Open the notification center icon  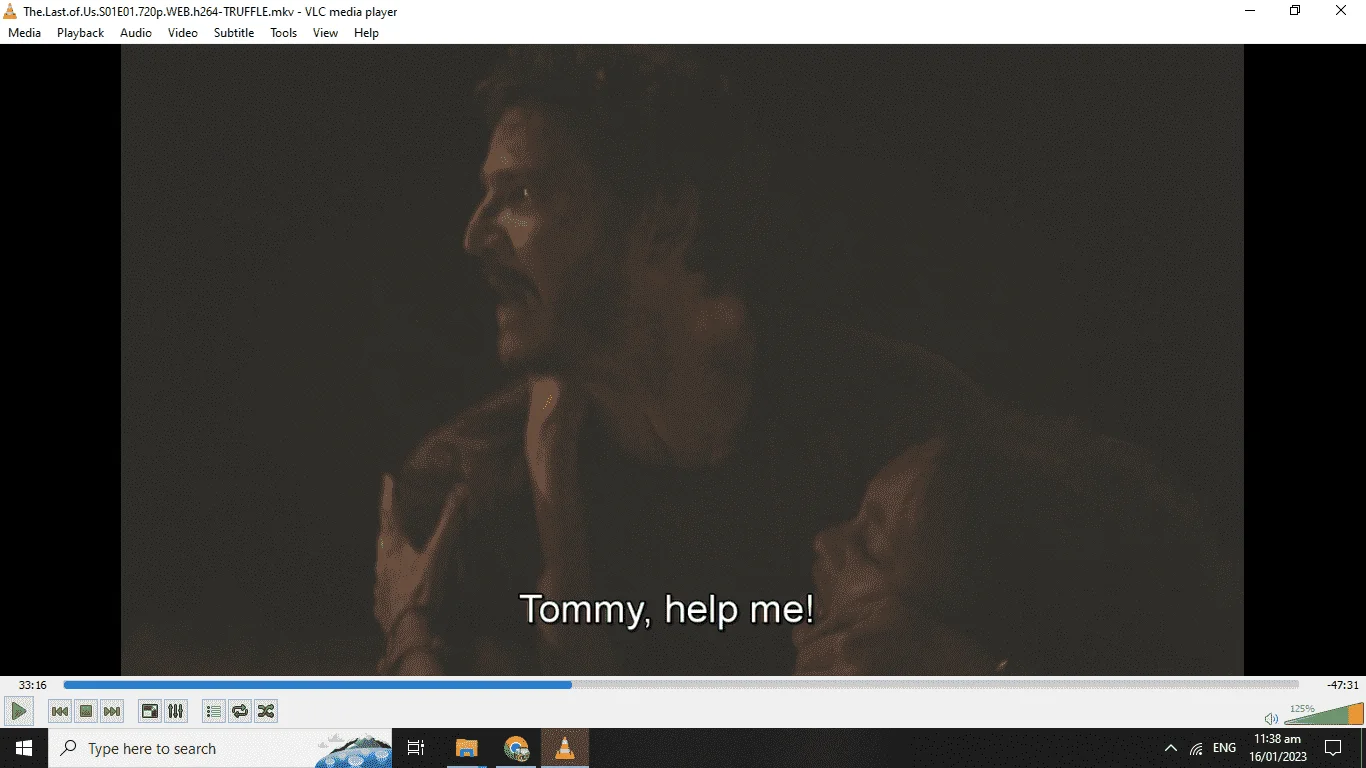pos(1332,748)
